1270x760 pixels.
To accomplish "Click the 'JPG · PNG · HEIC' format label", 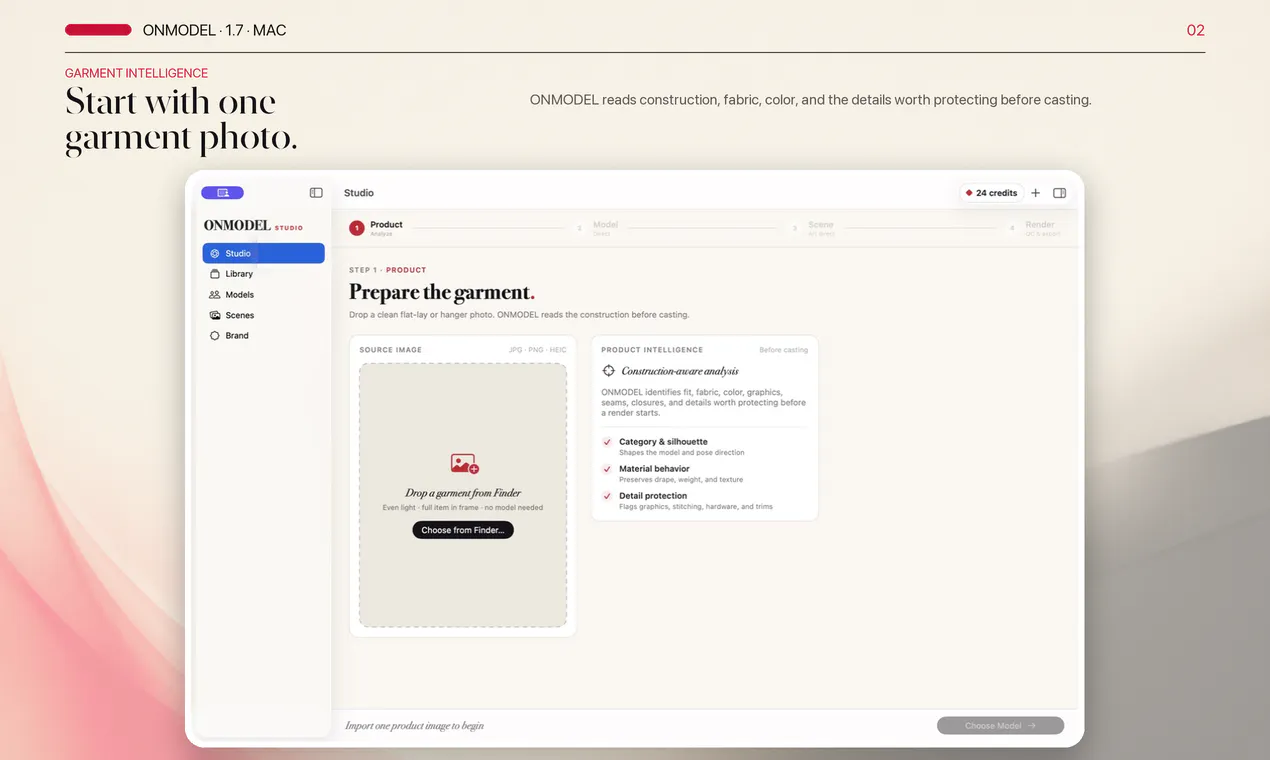I will pyautogui.click(x=537, y=350).
